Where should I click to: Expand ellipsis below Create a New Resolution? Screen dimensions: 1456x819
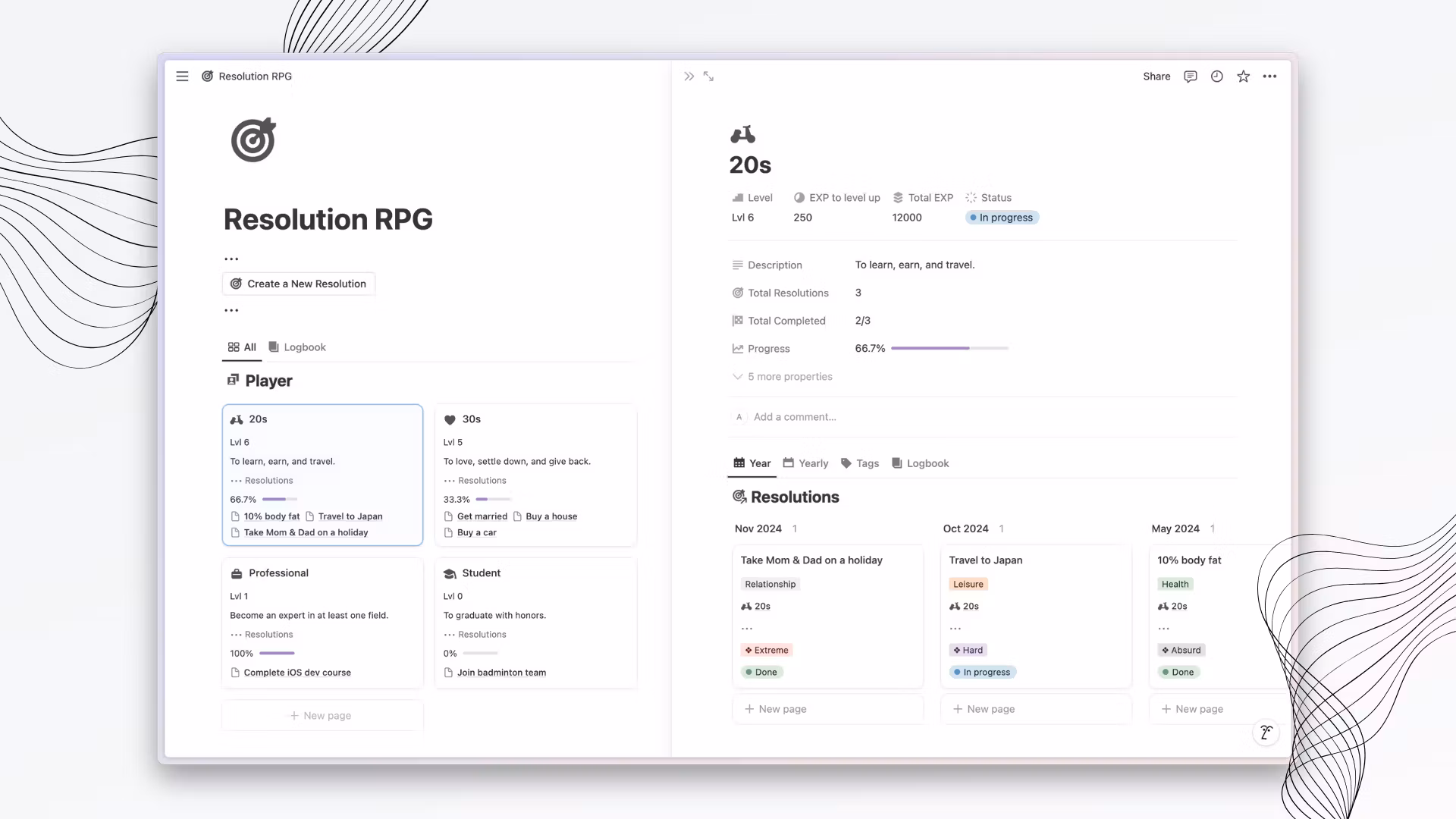pos(231,310)
